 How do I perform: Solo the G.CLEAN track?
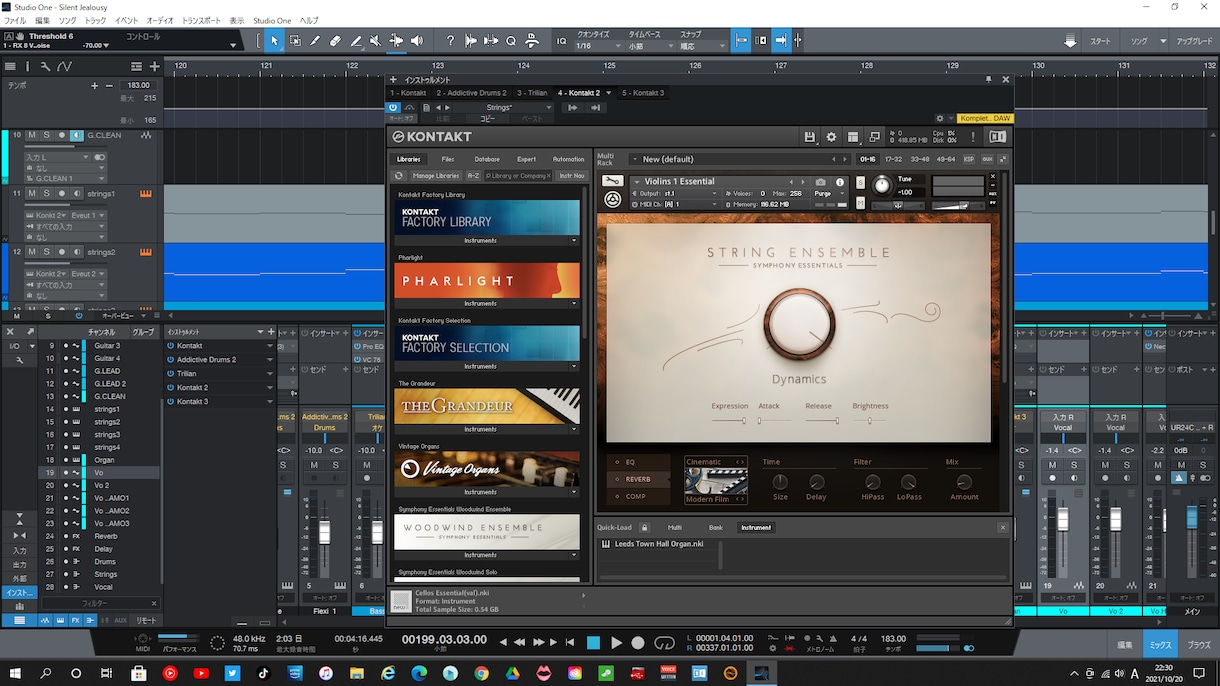click(x=46, y=135)
